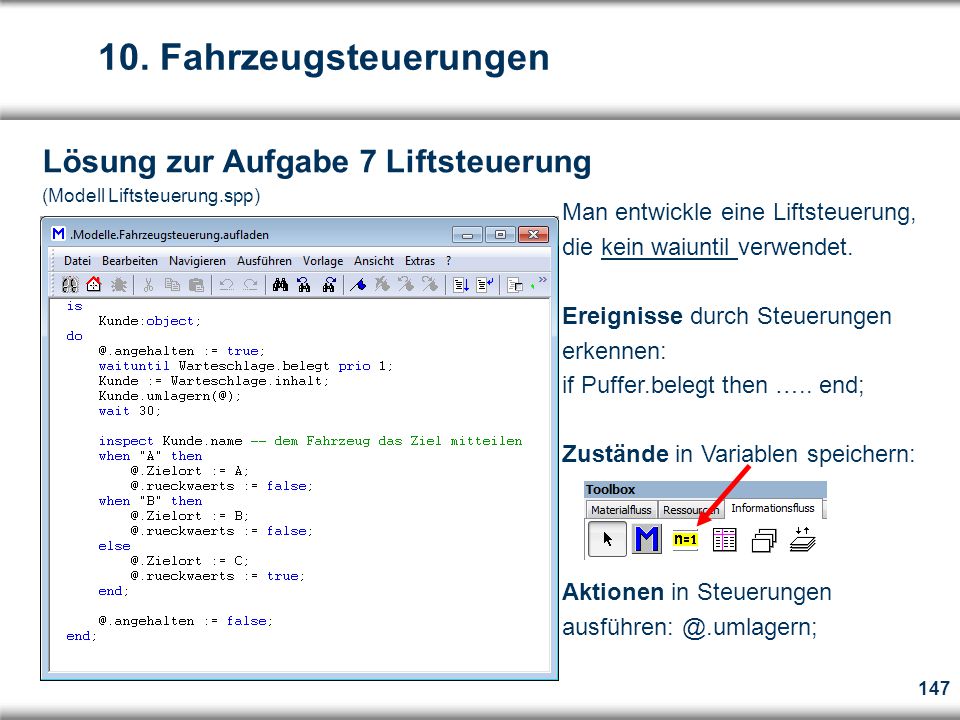Open the Bearbeiten menu
This screenshot has height=720, width=960.
(130, 261)
